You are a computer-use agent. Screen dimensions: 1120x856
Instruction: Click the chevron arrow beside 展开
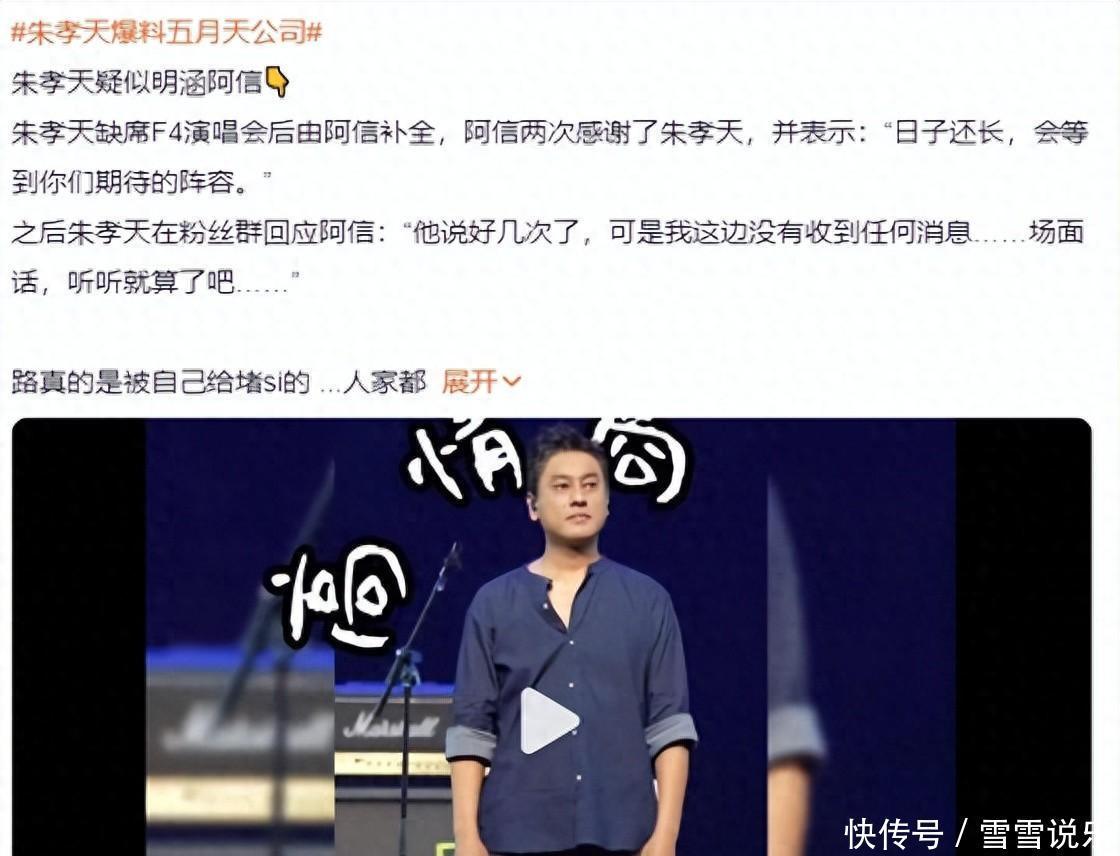click(511, 382)
